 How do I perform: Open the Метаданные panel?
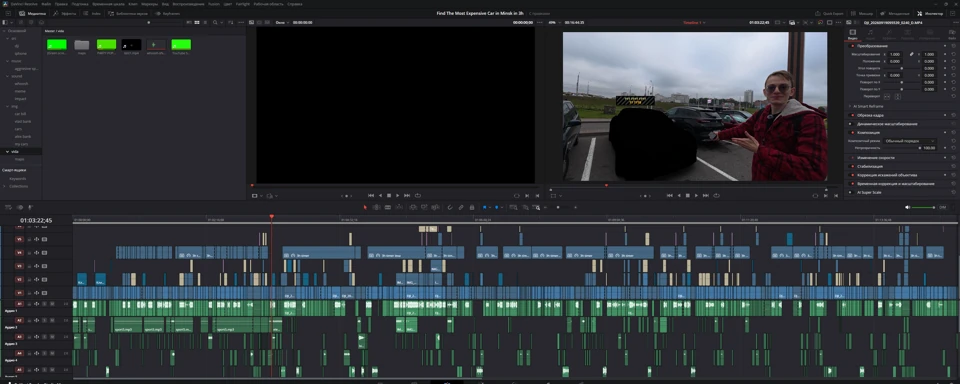pos(896,13)
